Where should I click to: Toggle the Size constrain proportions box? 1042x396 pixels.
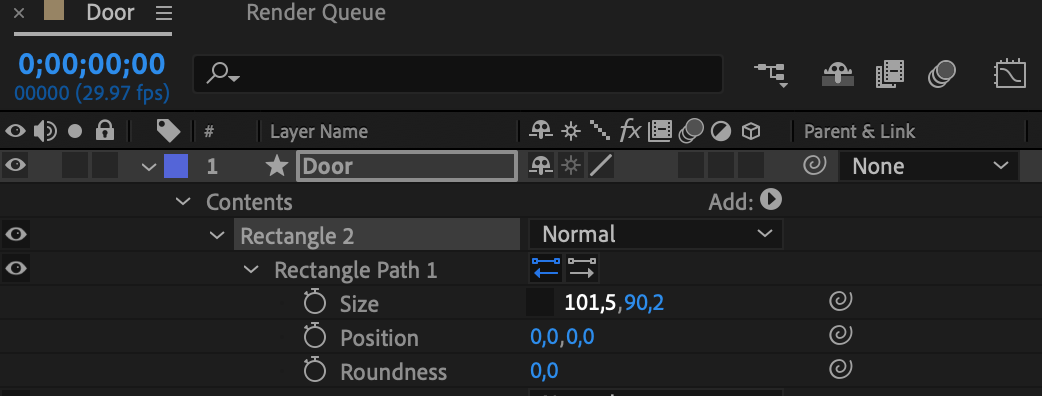point(540,303)
